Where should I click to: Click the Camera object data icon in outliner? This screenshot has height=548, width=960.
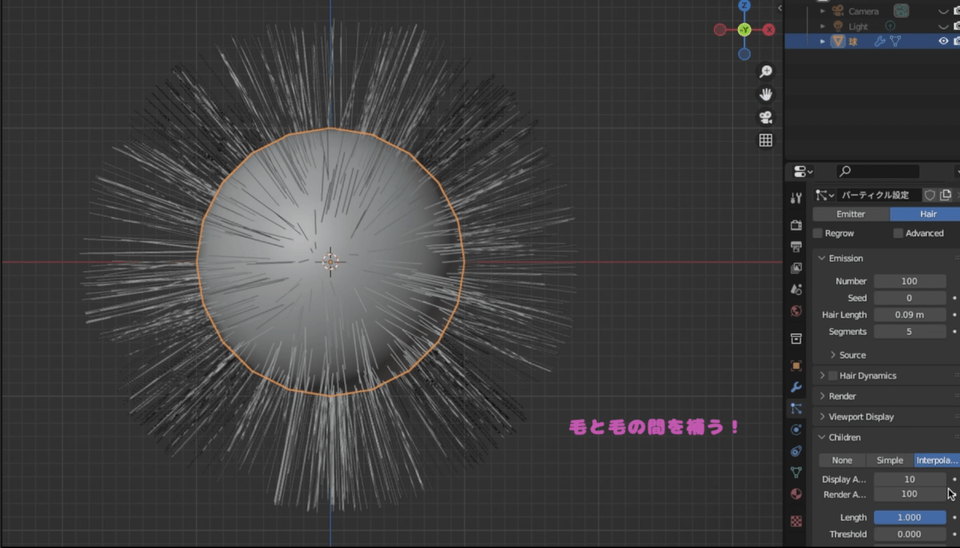[901, 10]
